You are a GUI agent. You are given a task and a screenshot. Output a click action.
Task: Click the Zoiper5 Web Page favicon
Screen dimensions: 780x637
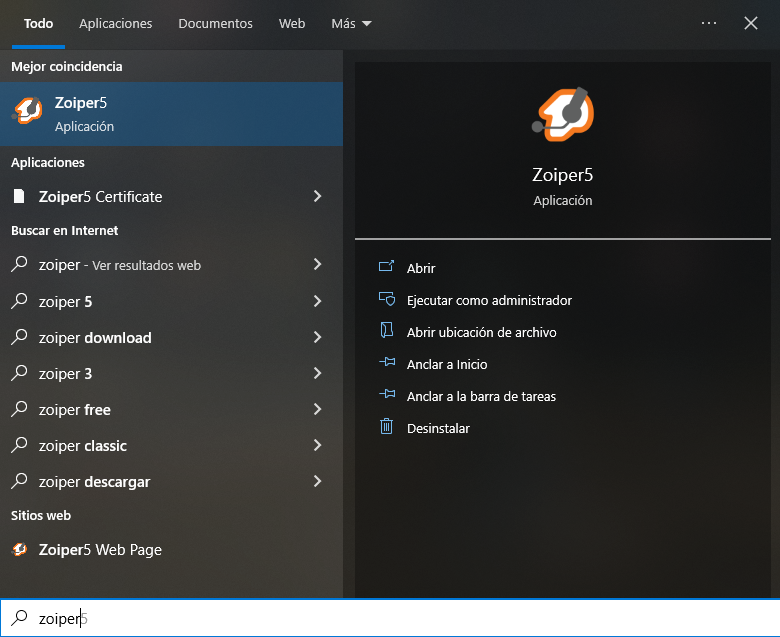pos(19,549)
